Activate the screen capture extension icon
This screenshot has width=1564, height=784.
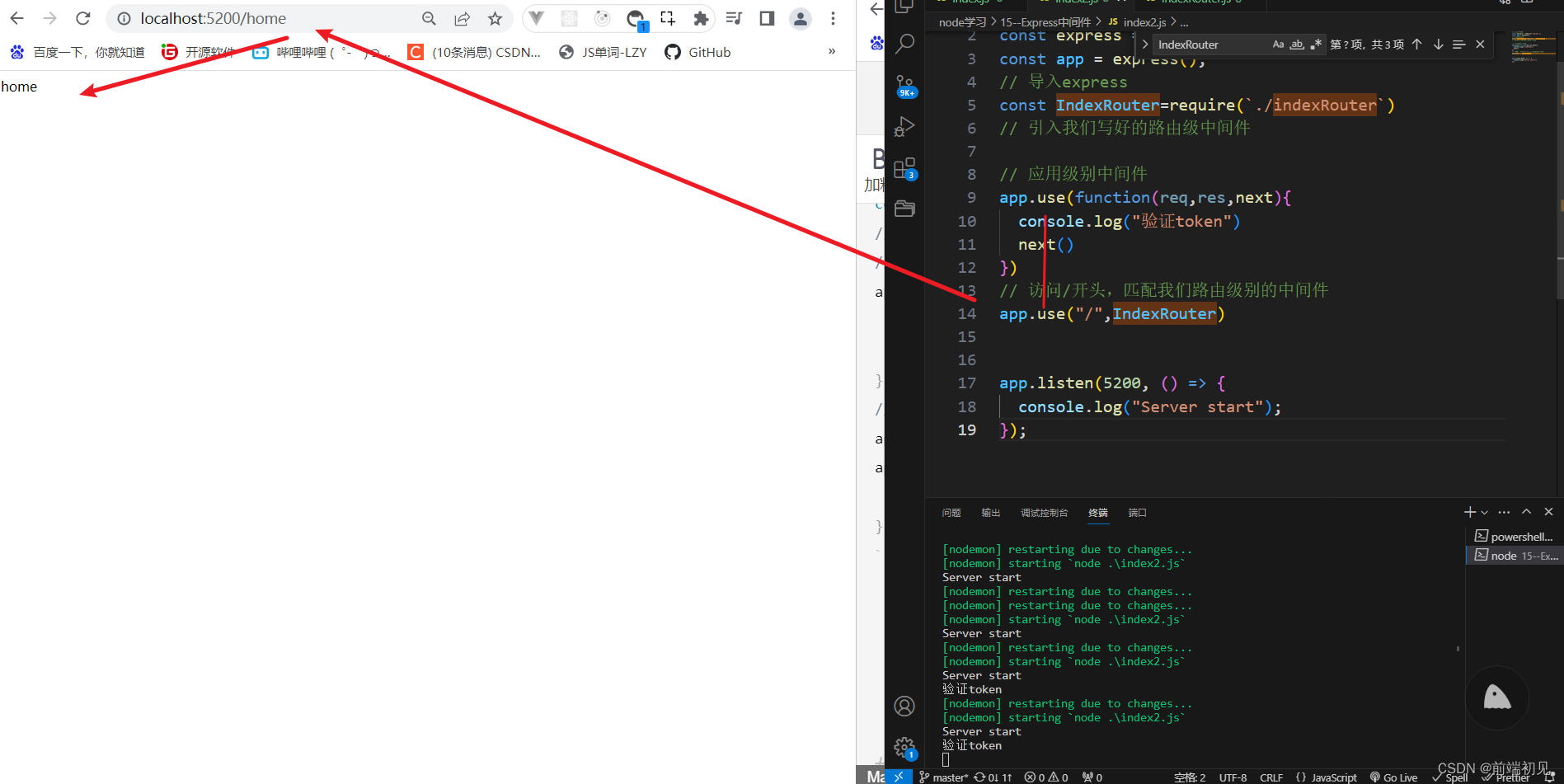pyautogui.click(x=668, y=18)
